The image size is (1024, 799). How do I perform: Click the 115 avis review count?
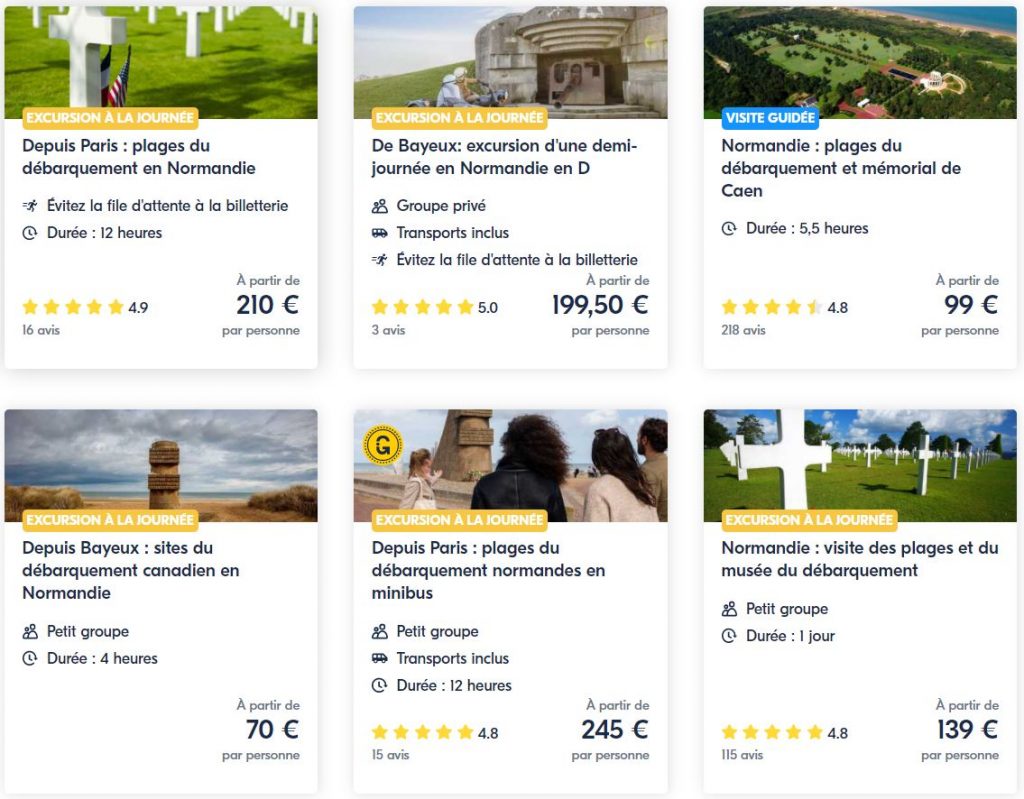click(742, 755)
